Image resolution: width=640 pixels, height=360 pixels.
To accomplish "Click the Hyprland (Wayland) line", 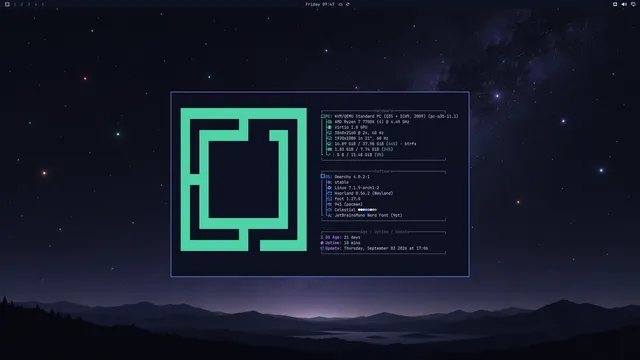I will 364,193.
